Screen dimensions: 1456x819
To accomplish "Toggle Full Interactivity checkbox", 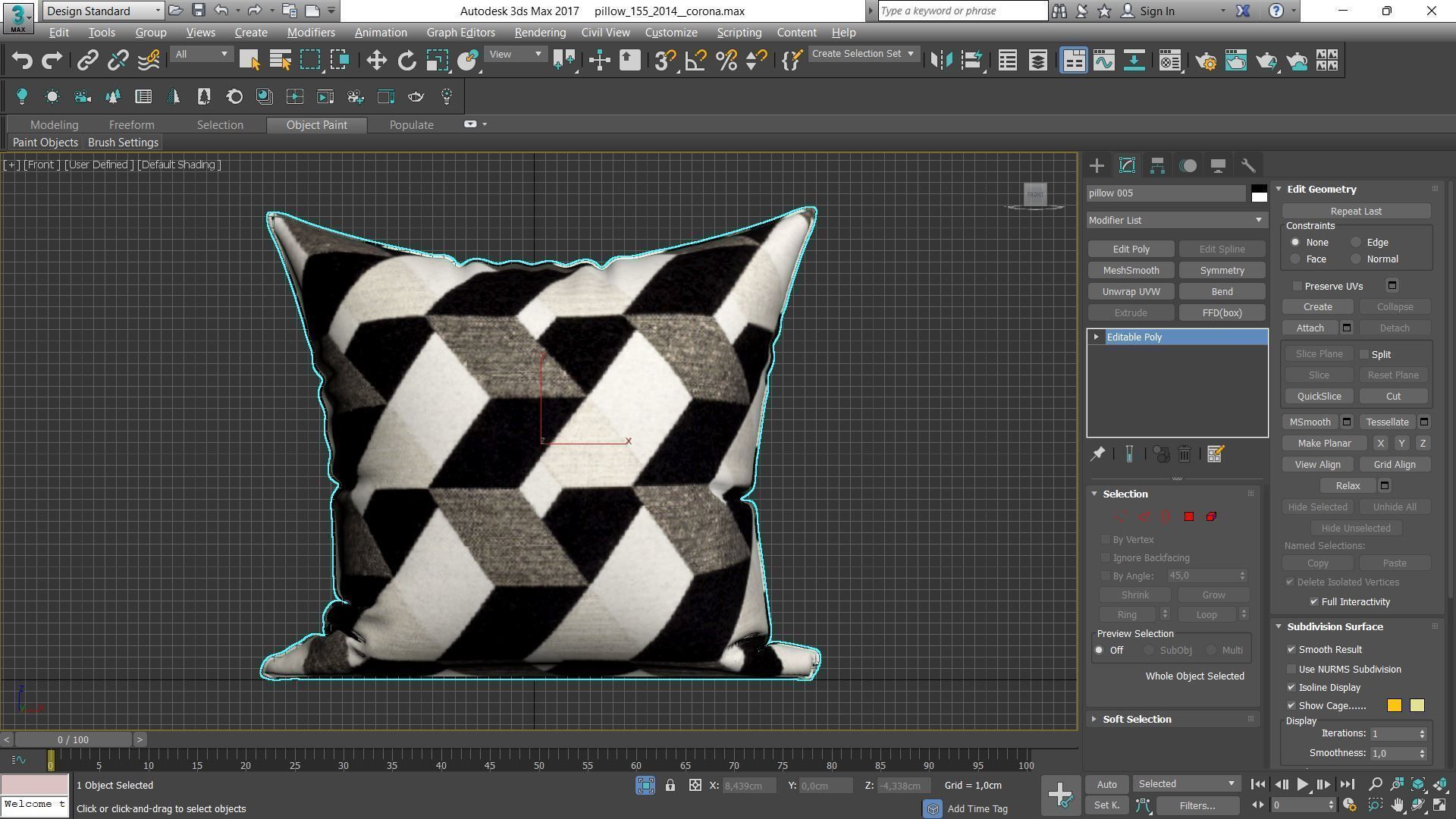I will click(x=1314, y=602).
